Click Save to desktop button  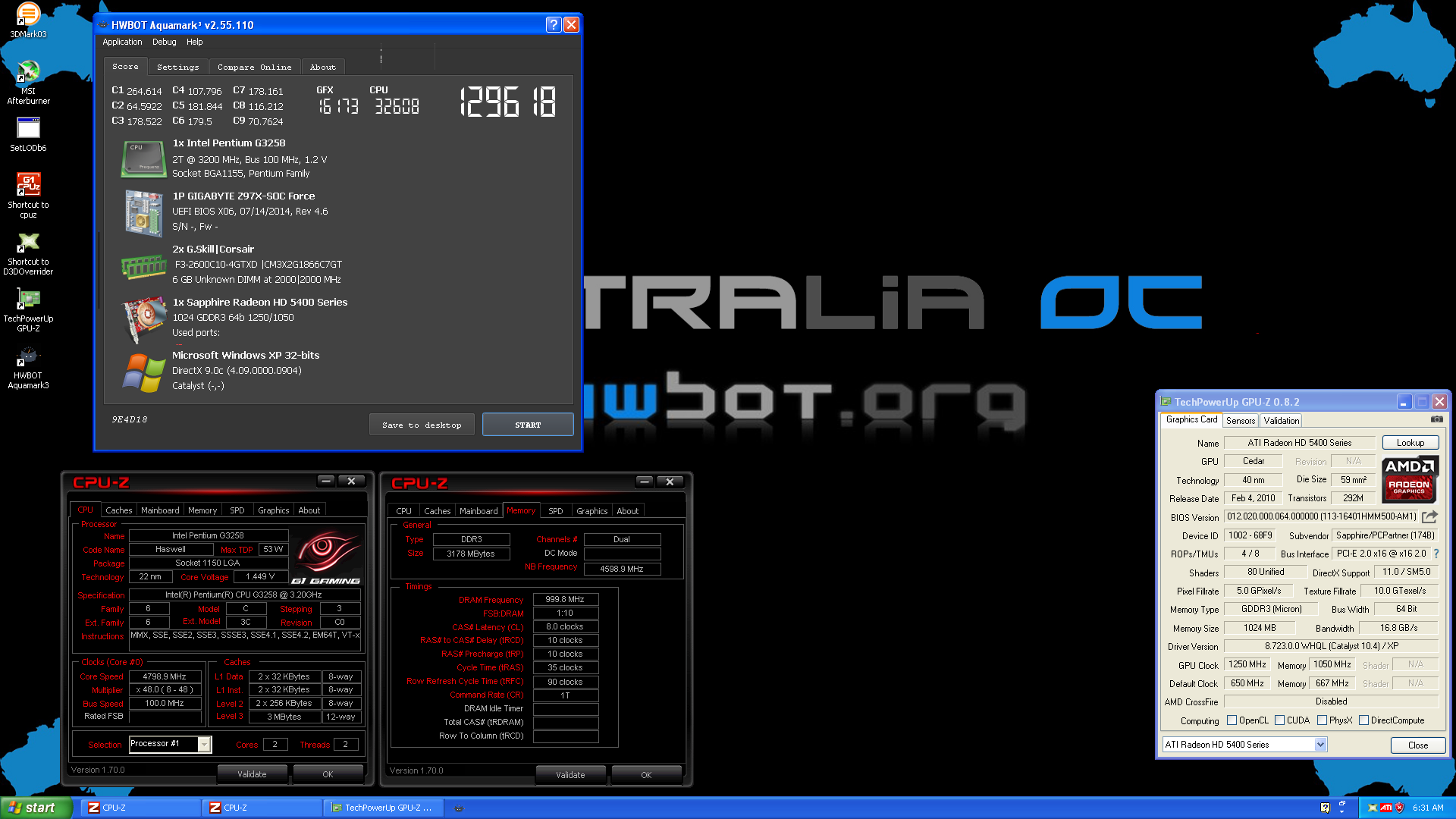click(x=422, y=425)
